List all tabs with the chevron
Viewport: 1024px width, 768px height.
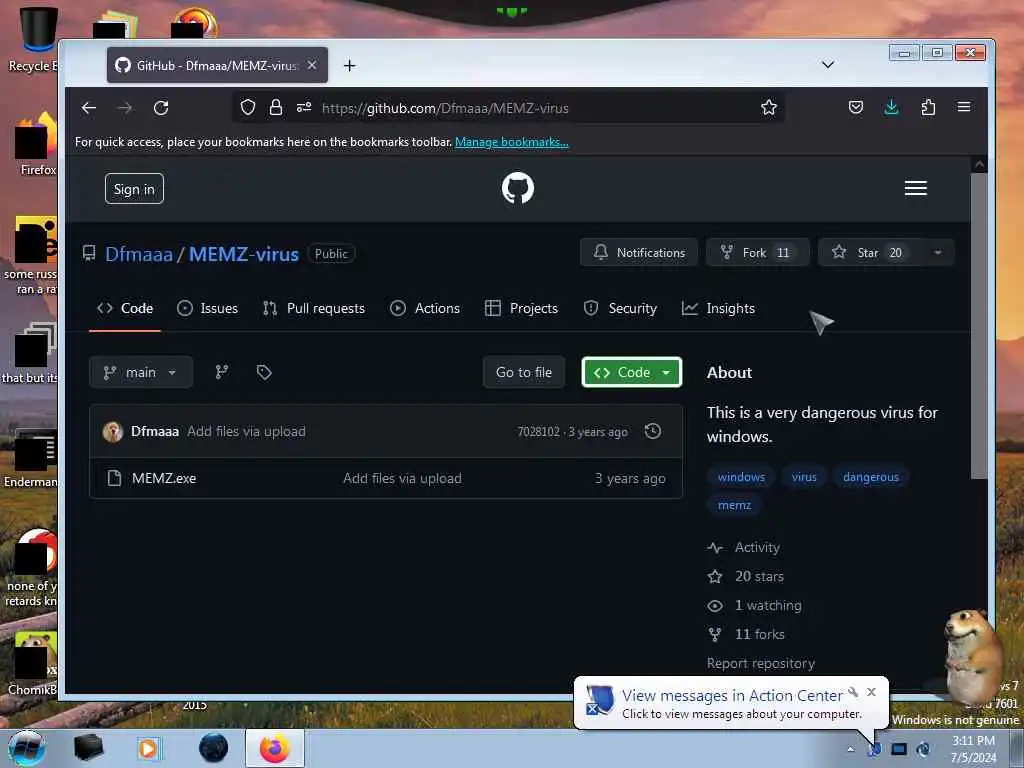[x=827, y=65]
